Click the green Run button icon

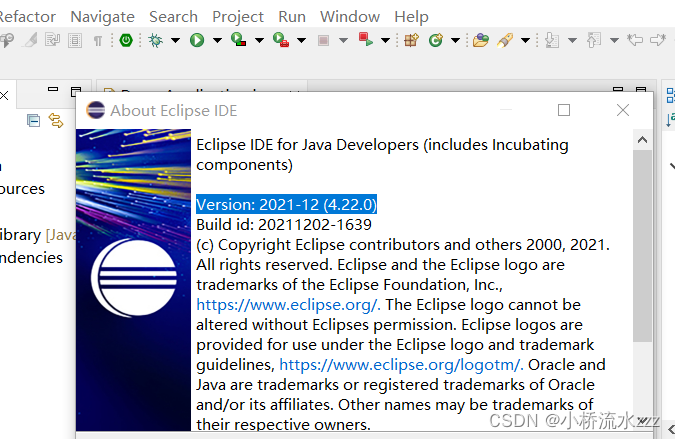coord(197,40)
